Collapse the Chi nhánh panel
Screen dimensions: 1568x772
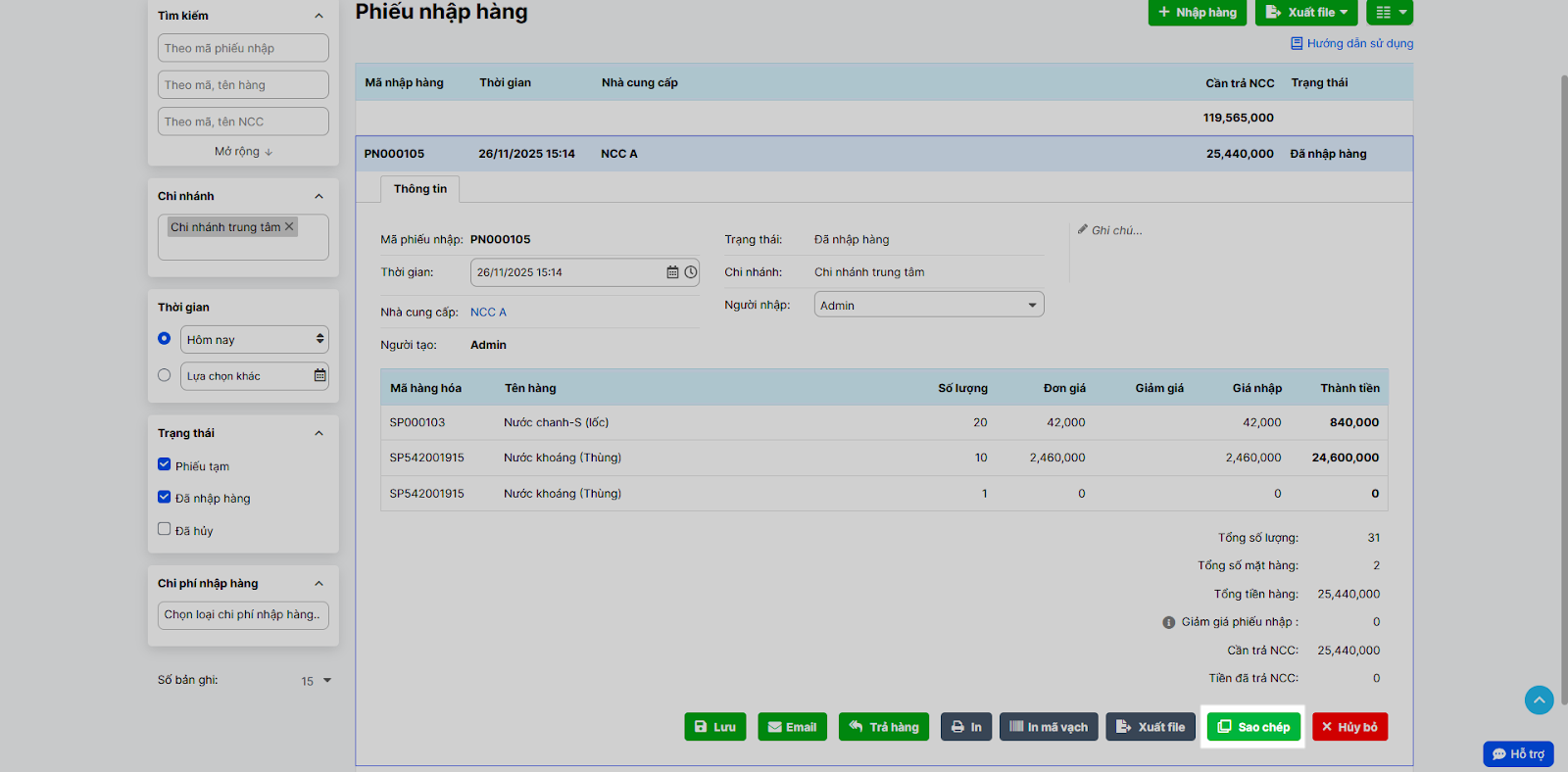[318, 196]
